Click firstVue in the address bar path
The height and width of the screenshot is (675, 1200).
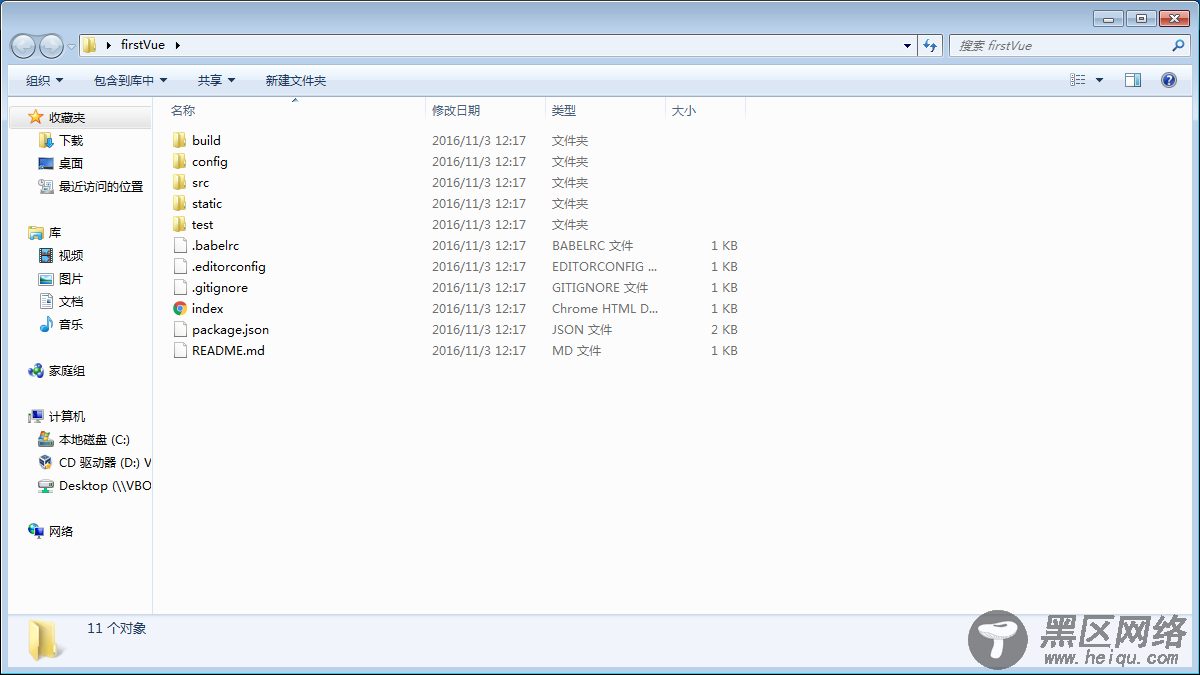point(143,45)
